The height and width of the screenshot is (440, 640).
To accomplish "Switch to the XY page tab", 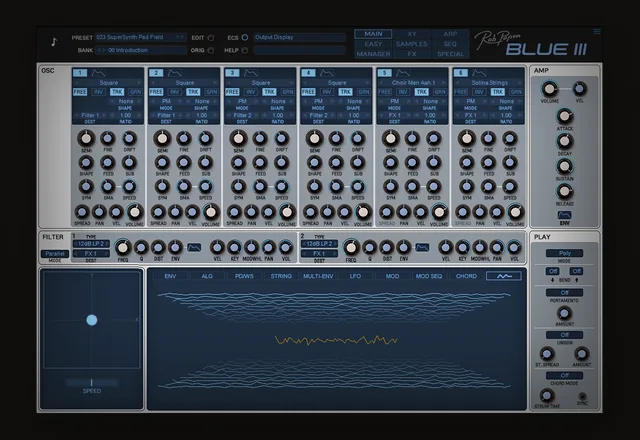I will (x=411, y=34).
